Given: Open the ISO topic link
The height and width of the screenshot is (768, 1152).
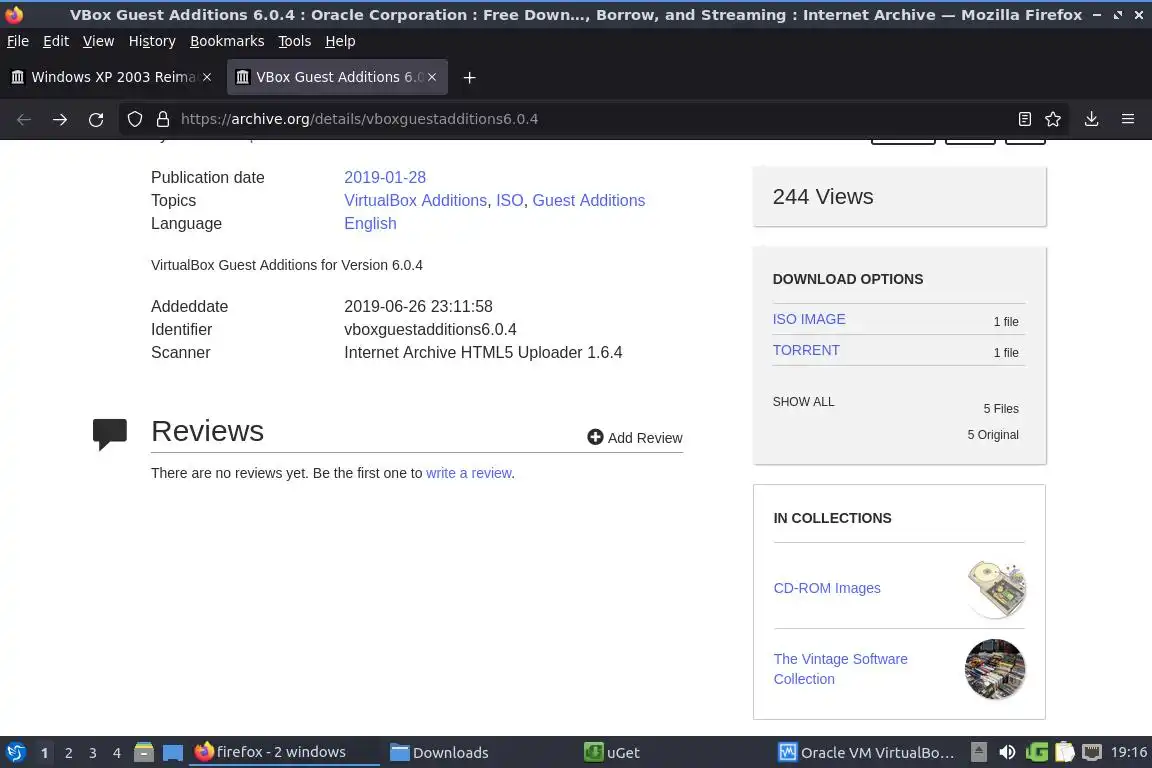Looking at the screenshot, I should coord(510,201).
